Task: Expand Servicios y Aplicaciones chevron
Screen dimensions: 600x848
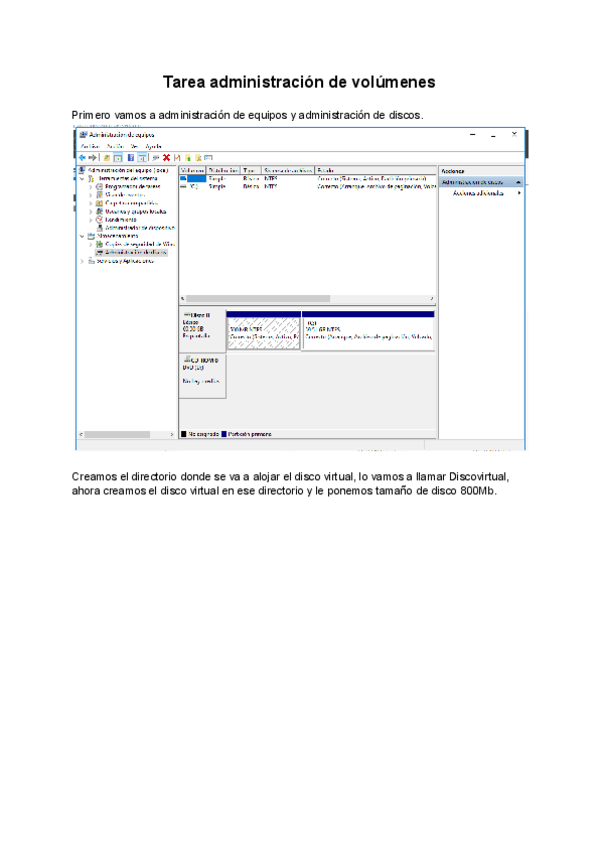Action: point(82,261)
